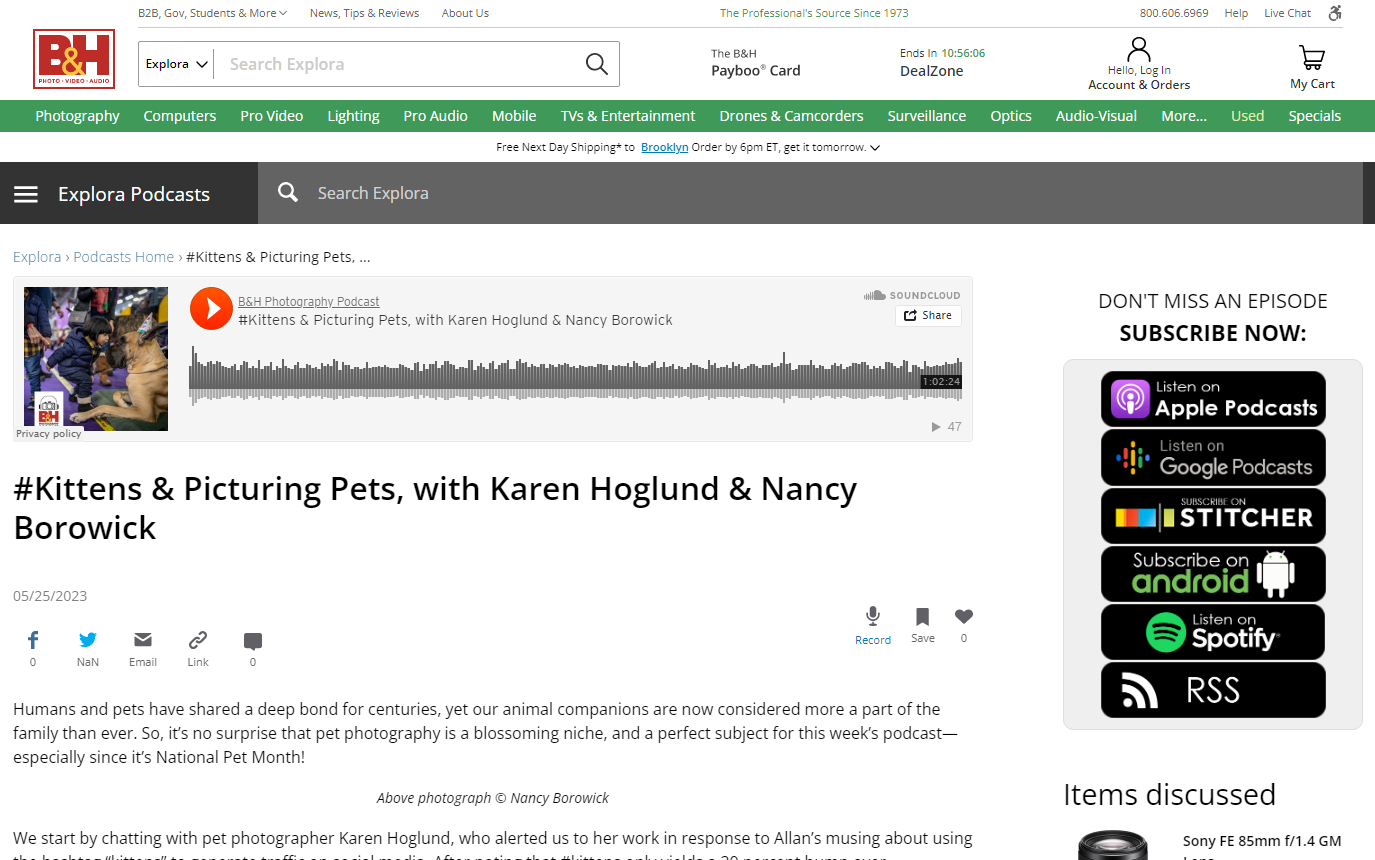Expand B2B, Gov, Students & More menu
Image resolution: width=1375 pixels, height=860 pixels.
tap(212, 13)
